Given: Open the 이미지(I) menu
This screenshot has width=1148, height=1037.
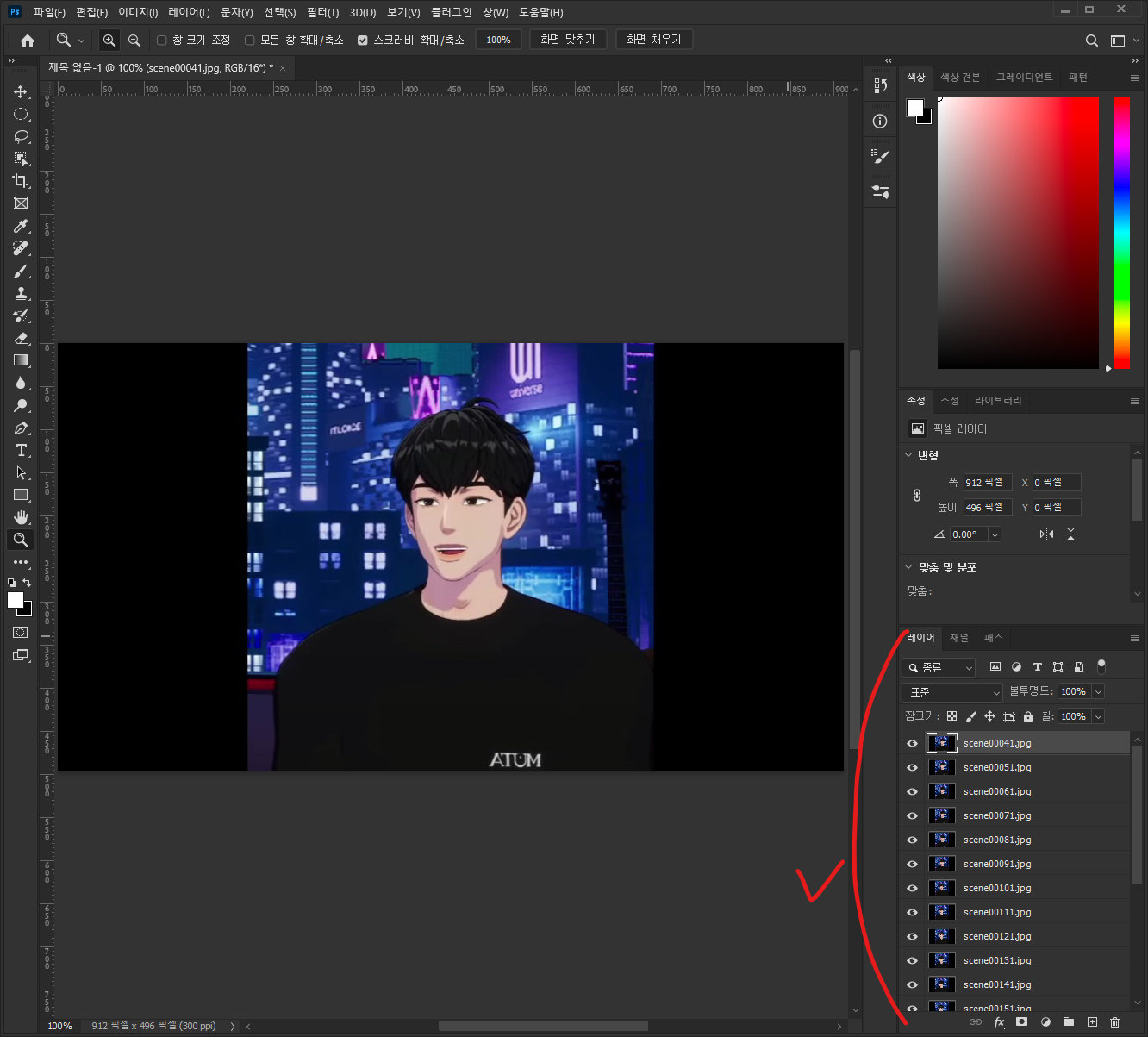Looking at the screenshot, I should 138,13.
